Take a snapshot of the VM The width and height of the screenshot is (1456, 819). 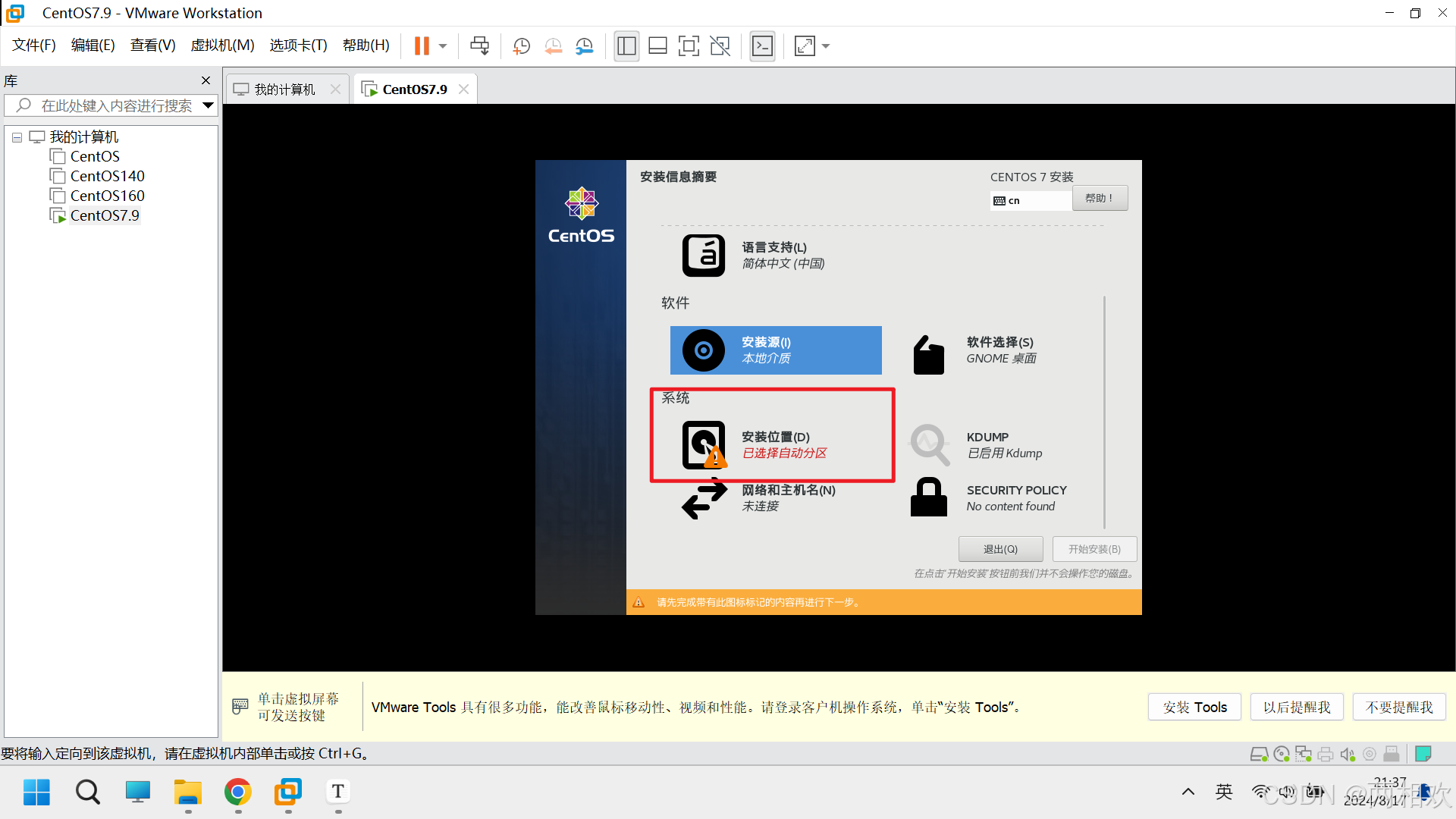(x=521, y=46)
